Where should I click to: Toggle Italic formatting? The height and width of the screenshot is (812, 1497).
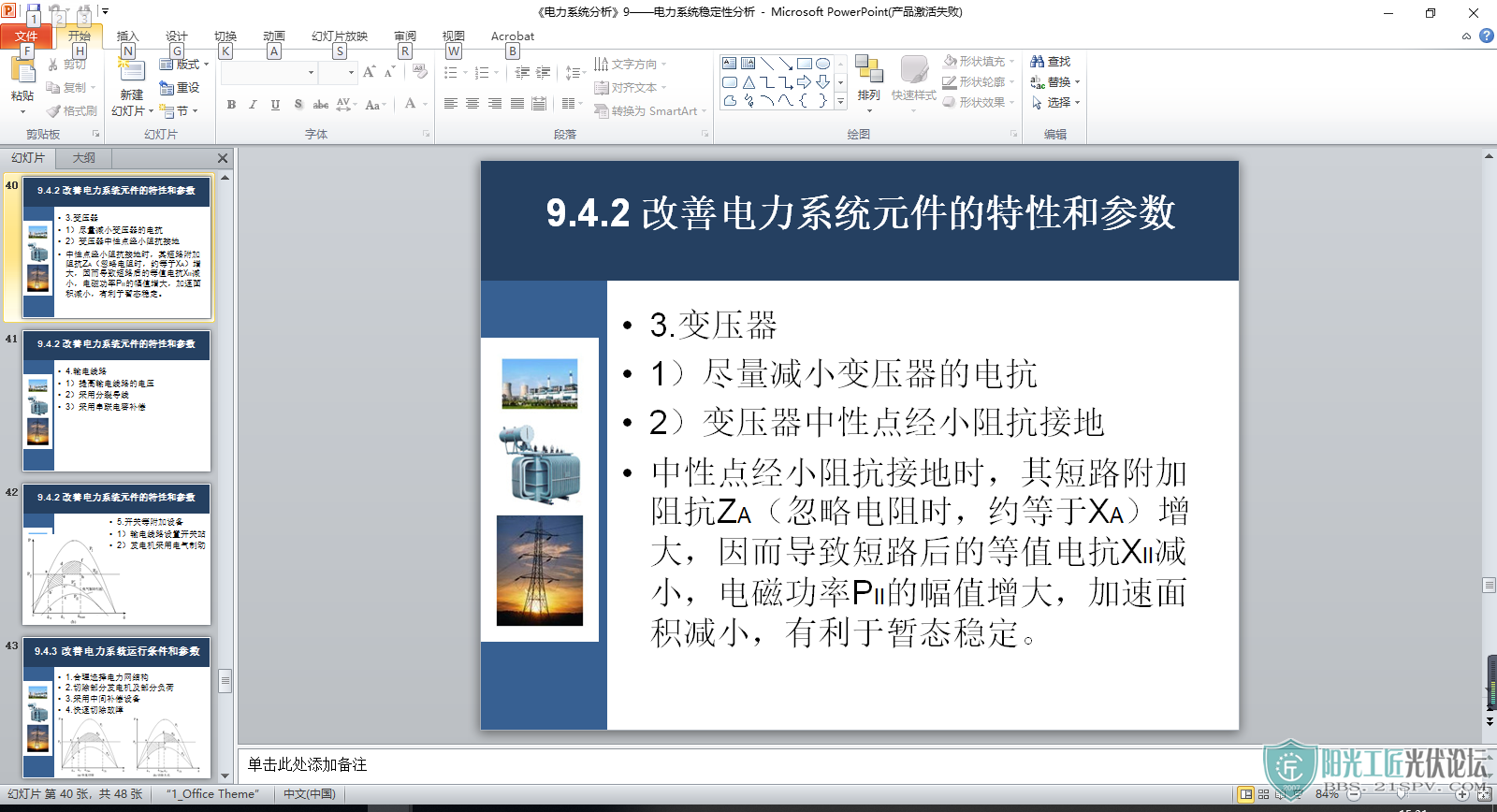click(253, 104)
